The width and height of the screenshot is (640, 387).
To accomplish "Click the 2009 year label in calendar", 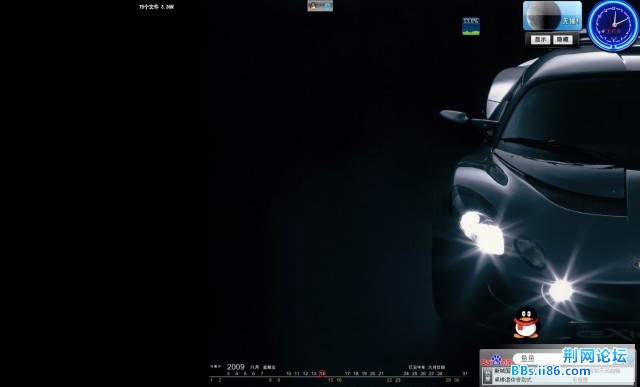I will (x=236, y=367).
